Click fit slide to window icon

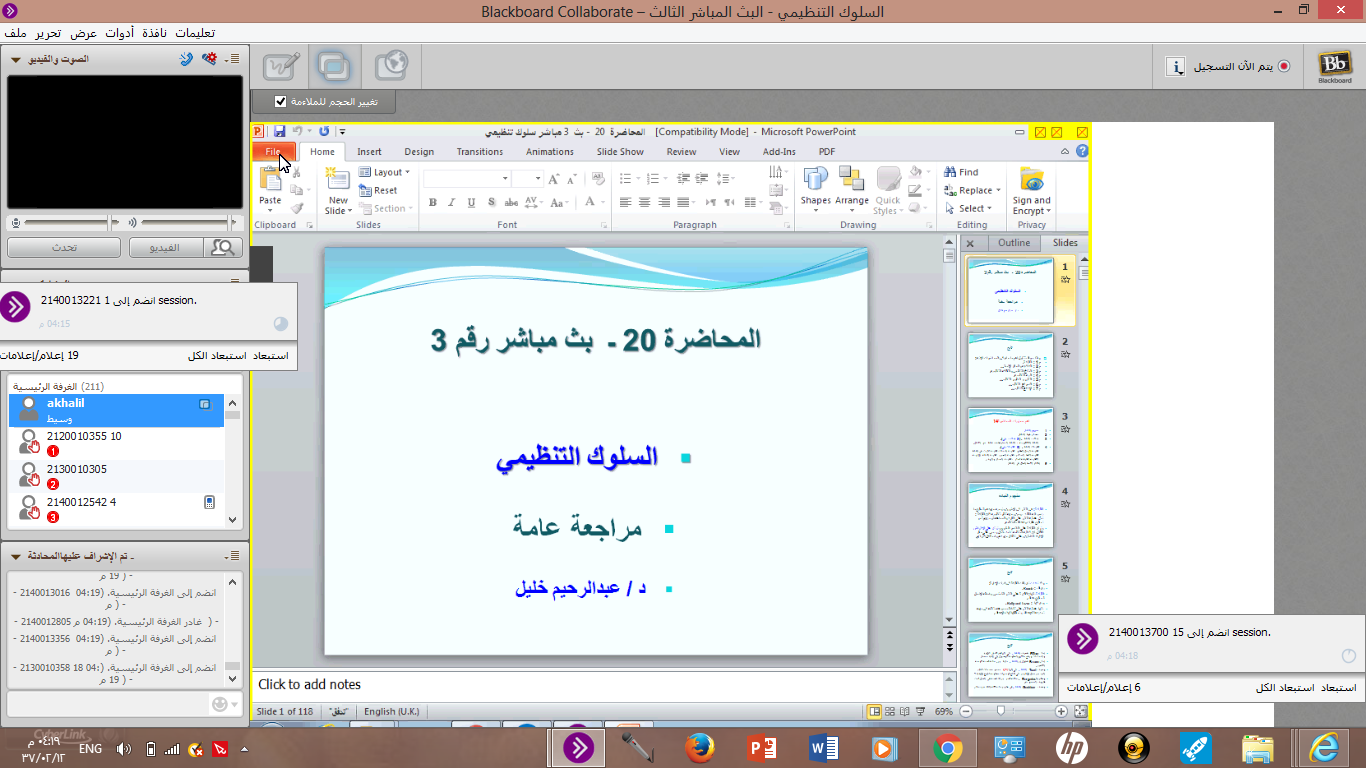pos(1080,712)
